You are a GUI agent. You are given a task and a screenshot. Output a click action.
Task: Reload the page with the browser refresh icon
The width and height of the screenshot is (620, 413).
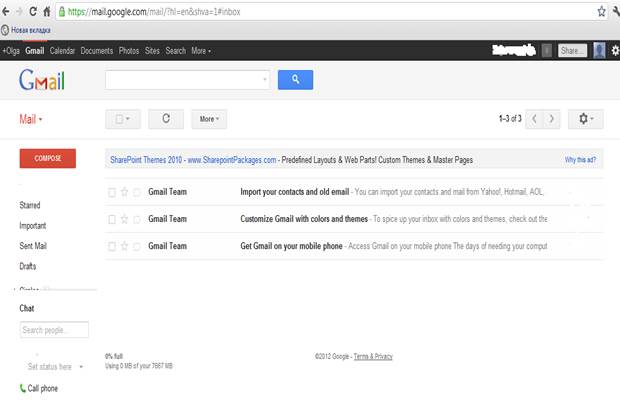coord(33,11)
